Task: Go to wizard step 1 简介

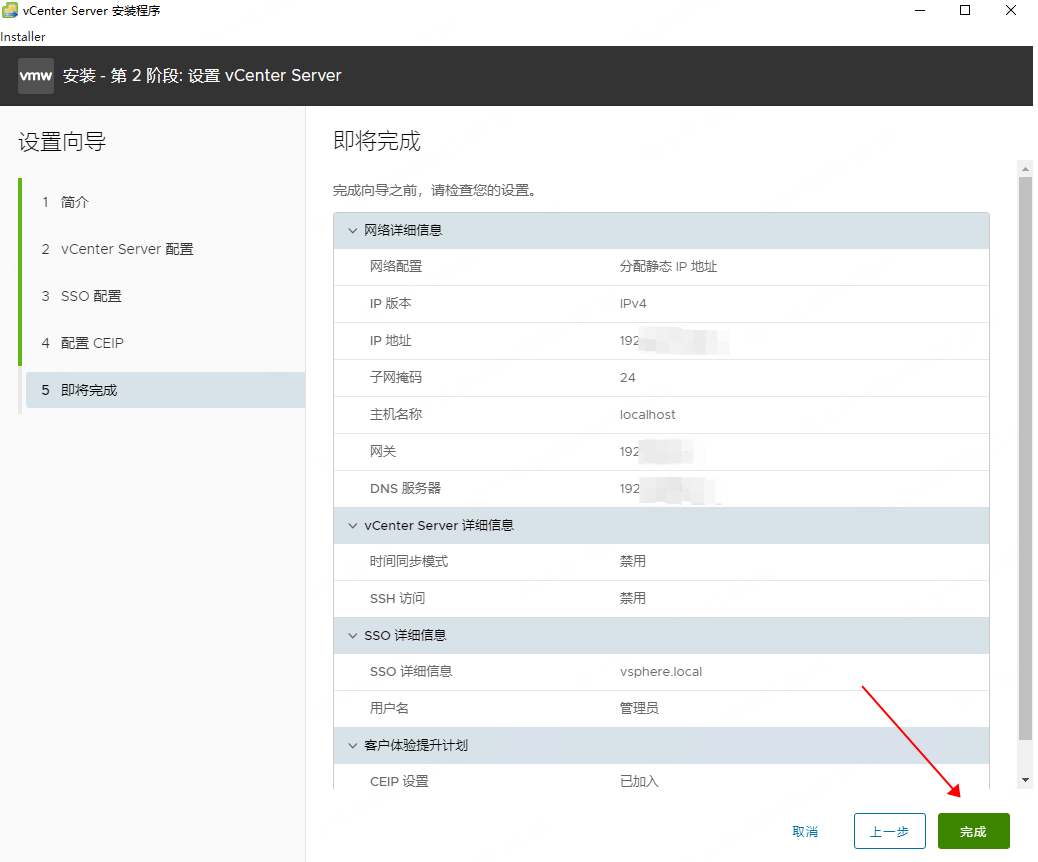Action: coord(75,202)
